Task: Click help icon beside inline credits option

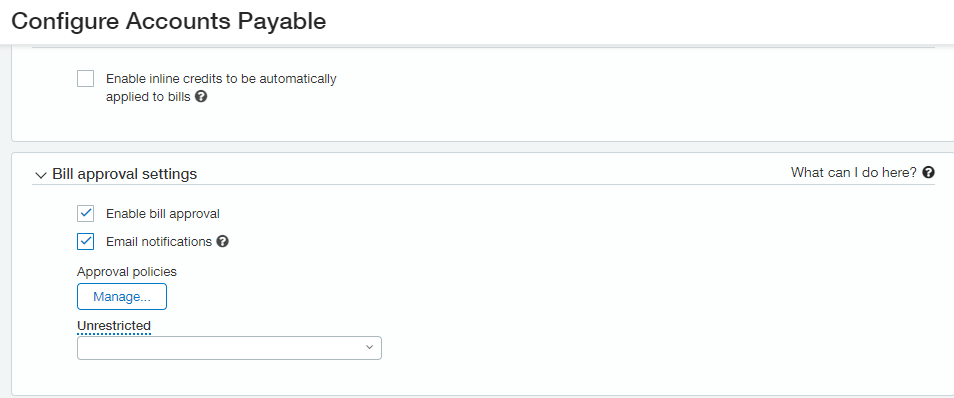Action: (x=201, y=96)
